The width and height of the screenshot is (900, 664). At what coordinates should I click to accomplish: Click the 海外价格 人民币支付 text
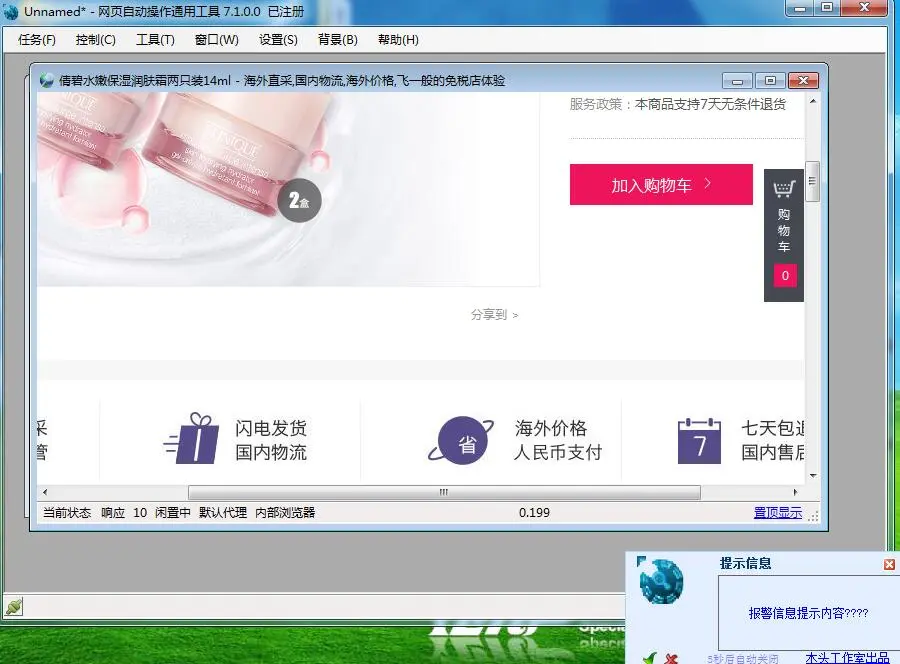(x=558, y=440)
